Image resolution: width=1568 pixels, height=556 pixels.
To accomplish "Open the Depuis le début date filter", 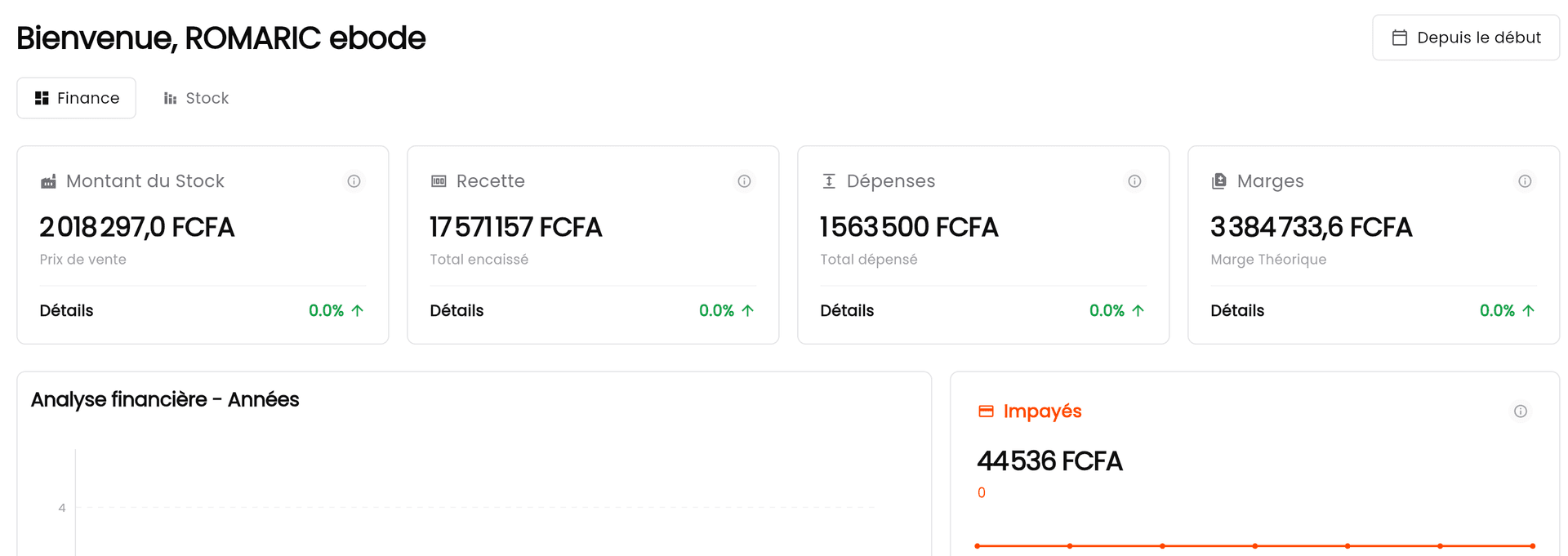I will click(x=1465, y=38).
